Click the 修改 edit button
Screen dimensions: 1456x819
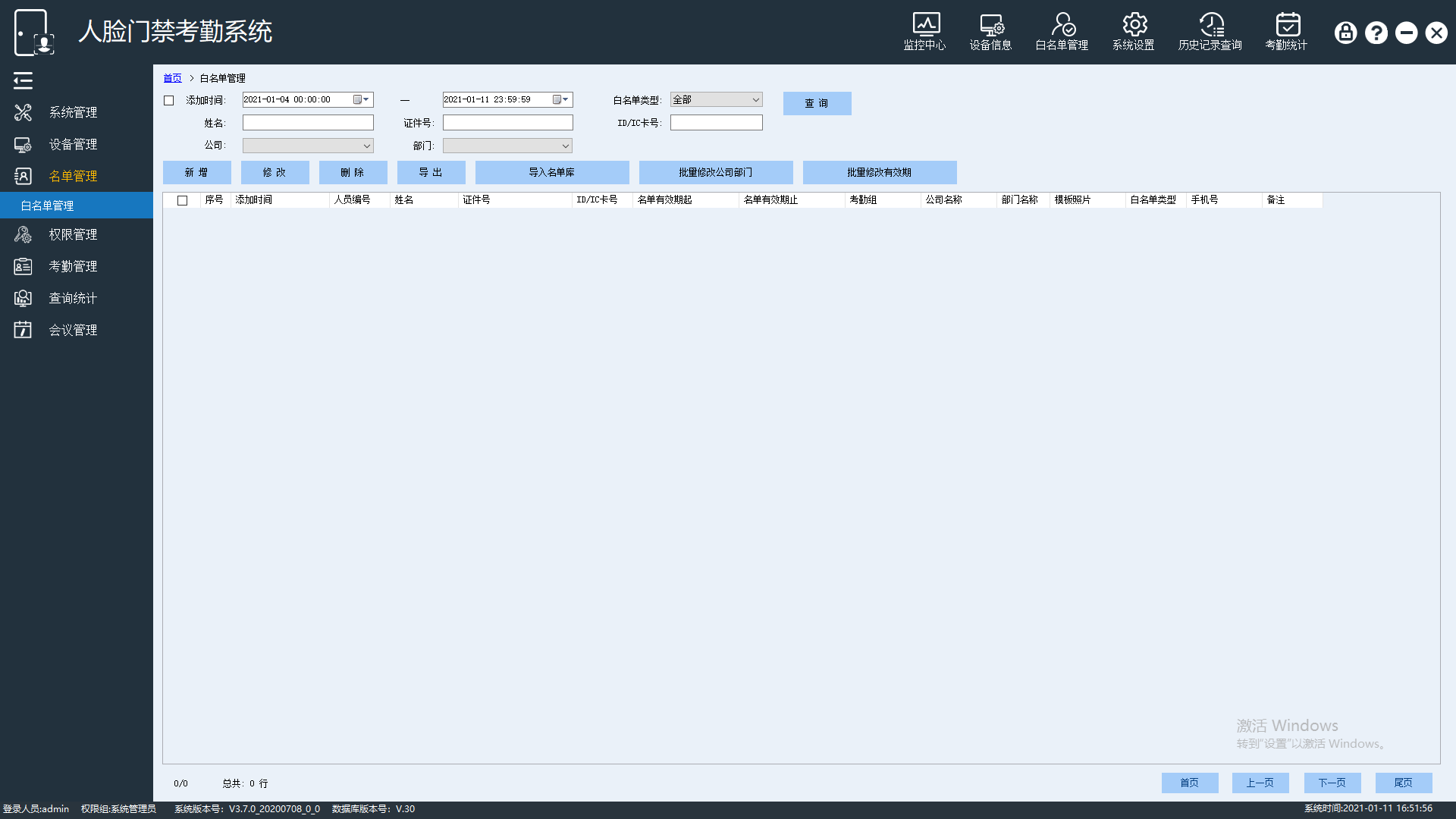(275, 172)
